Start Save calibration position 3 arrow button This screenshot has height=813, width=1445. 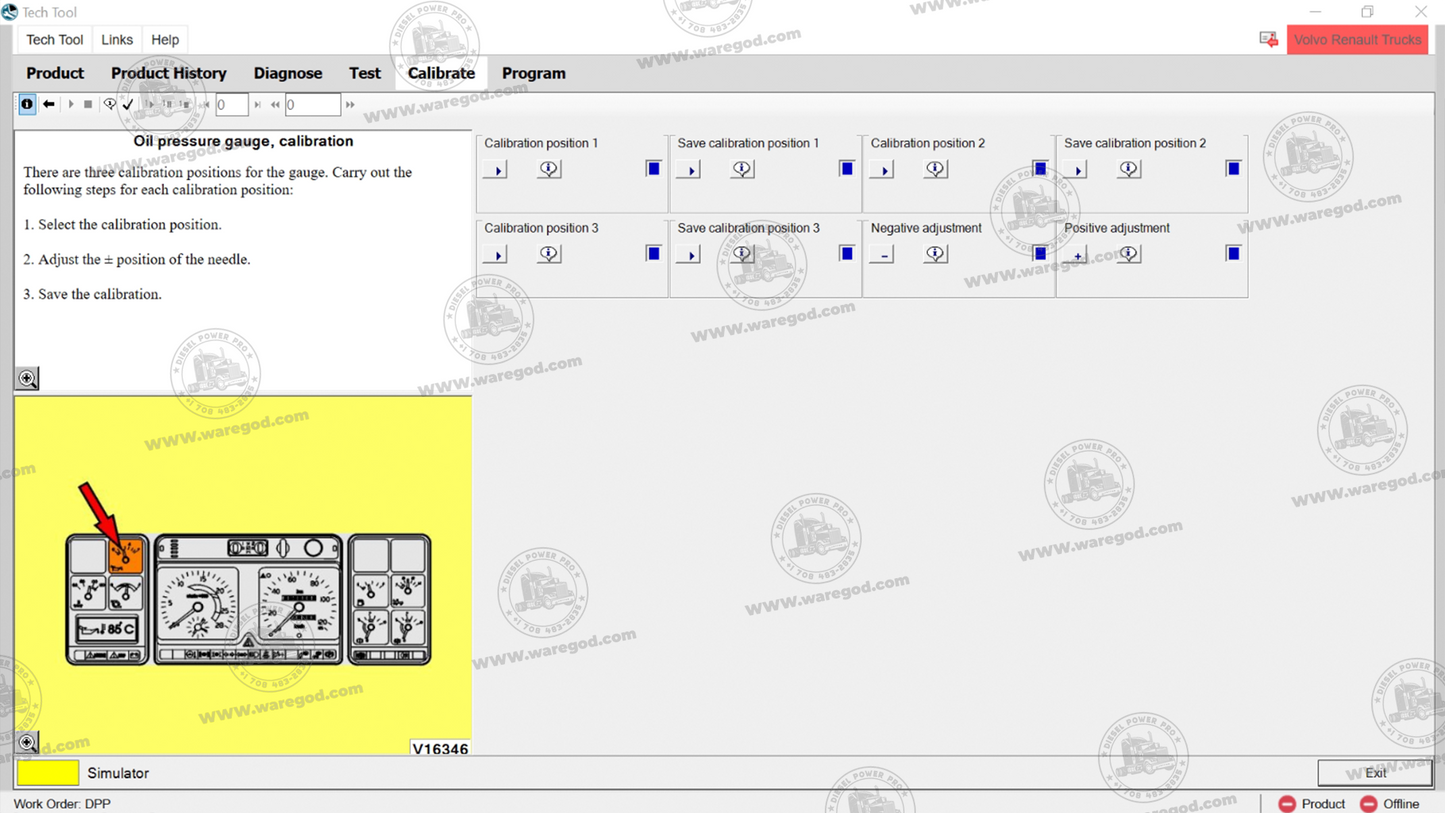point(689,255)
